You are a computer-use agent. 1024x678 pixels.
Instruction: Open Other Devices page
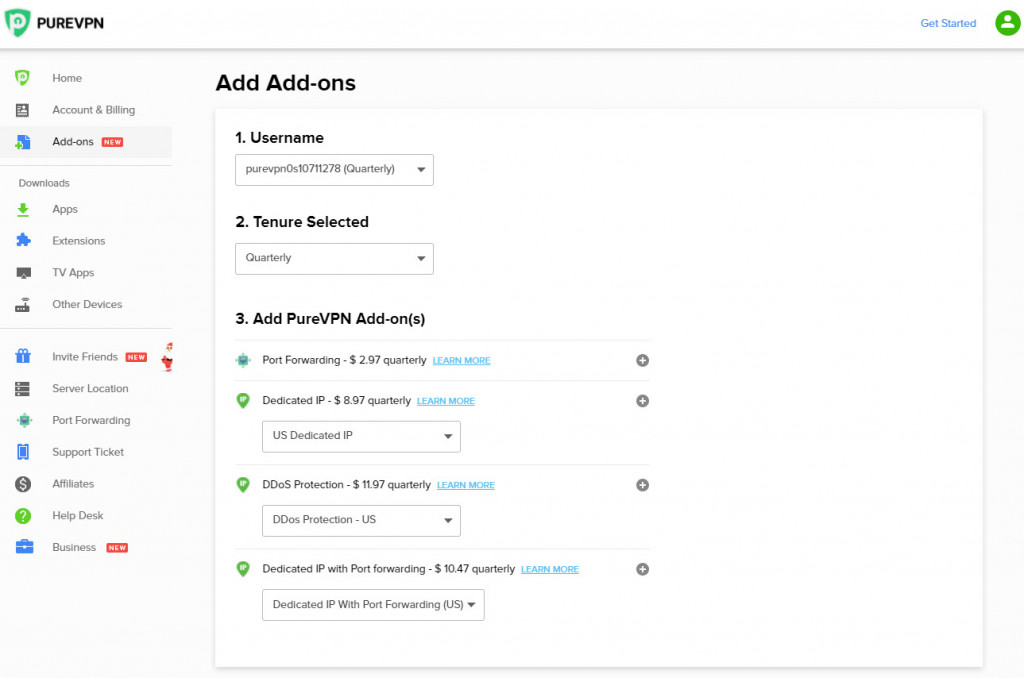[x=87, y=304]
